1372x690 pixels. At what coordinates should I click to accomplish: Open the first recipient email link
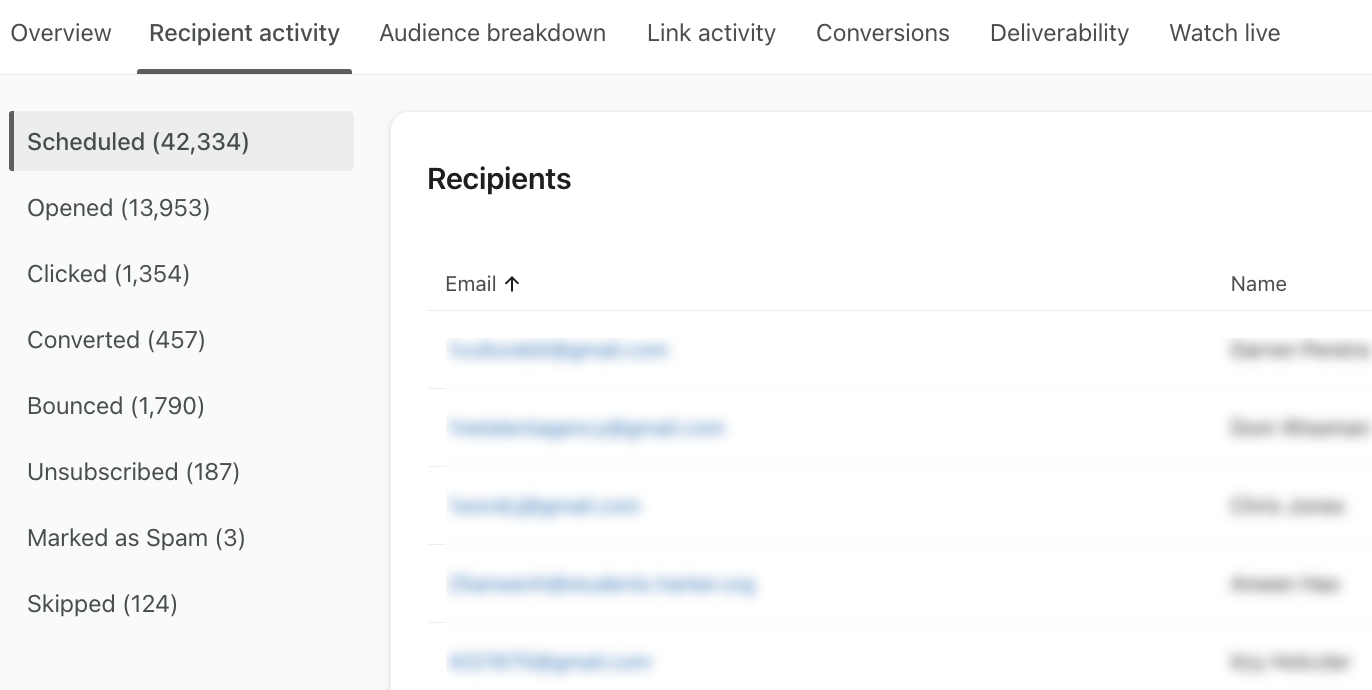557,350
